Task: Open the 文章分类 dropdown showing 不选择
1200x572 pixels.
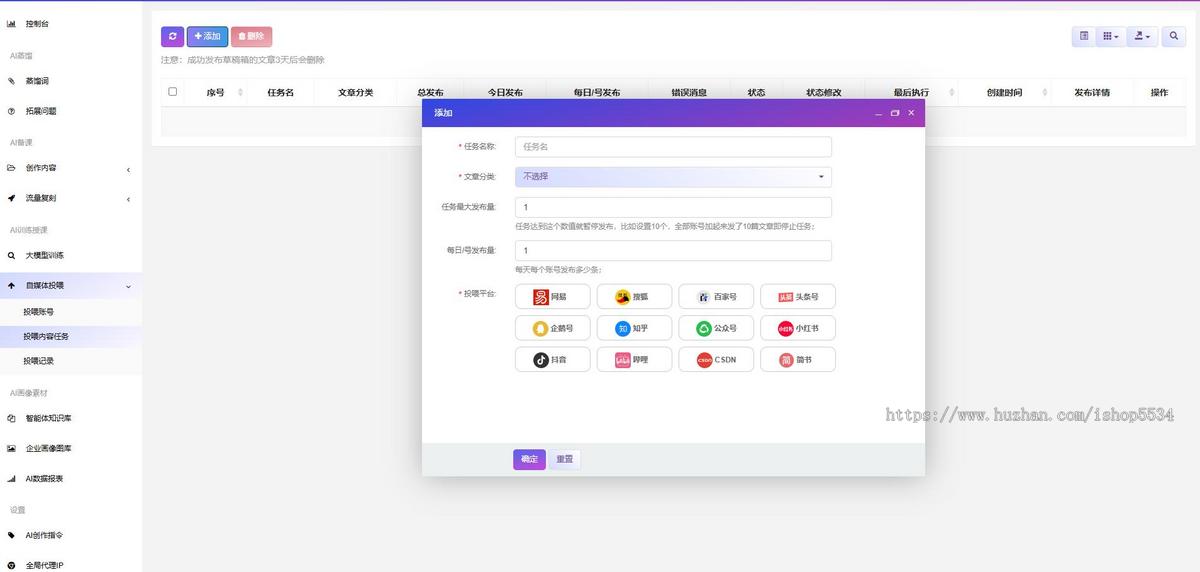Action: (x=673, y=176)
